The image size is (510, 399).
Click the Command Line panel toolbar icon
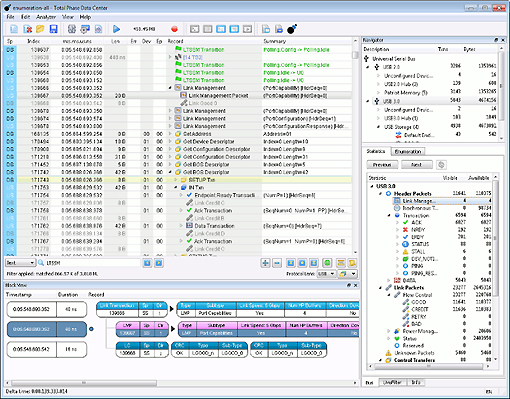[194, 29]
